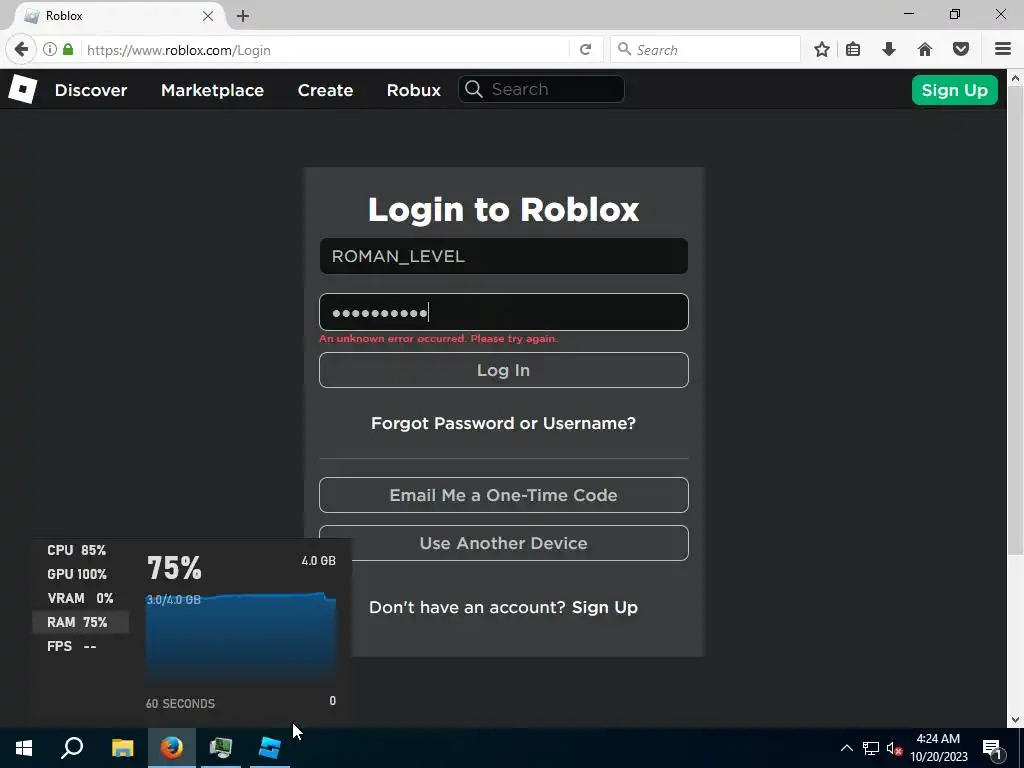Select the FPS monitor row
This screenshot has width=1024, height=768.
click(x=80, y=646)
